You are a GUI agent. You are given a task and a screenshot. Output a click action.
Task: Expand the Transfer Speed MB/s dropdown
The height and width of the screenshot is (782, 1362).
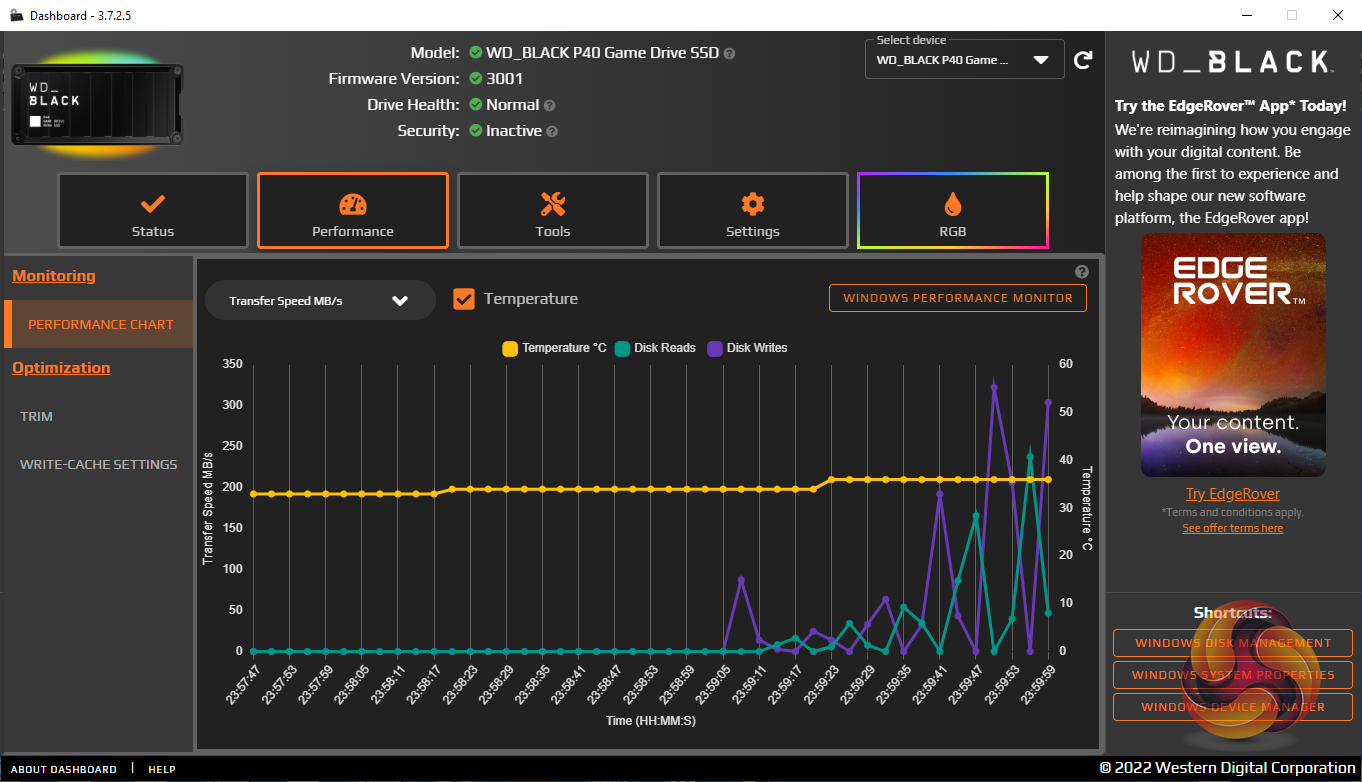tap(320, 300)
